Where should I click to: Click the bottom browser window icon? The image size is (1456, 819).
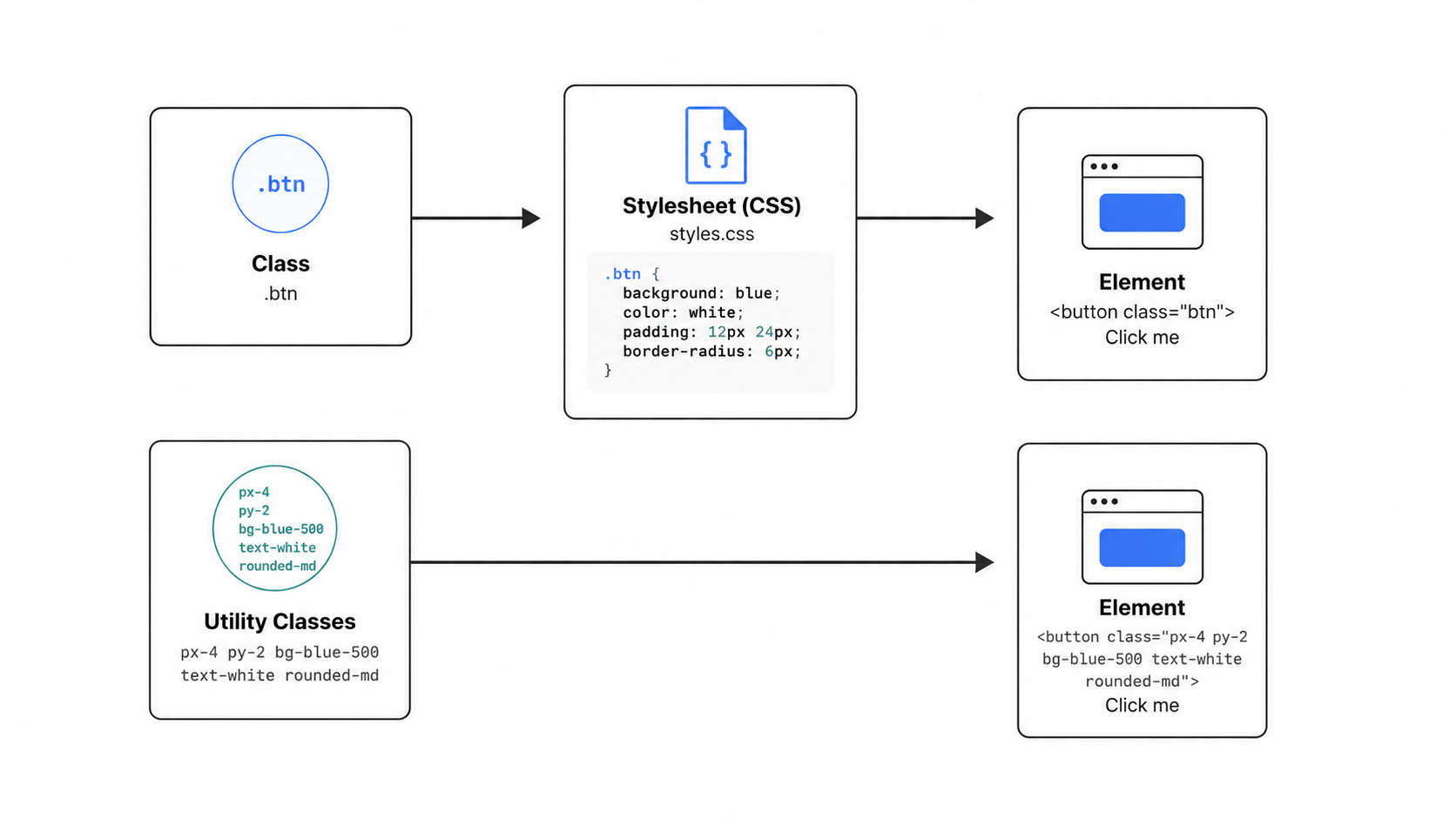coord(1143,537)
